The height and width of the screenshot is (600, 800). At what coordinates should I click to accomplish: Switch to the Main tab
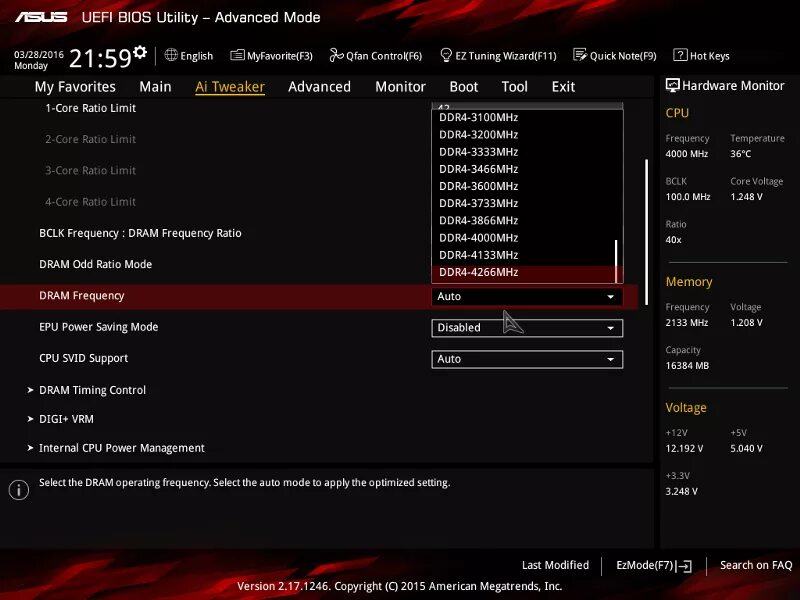[155, 87]
